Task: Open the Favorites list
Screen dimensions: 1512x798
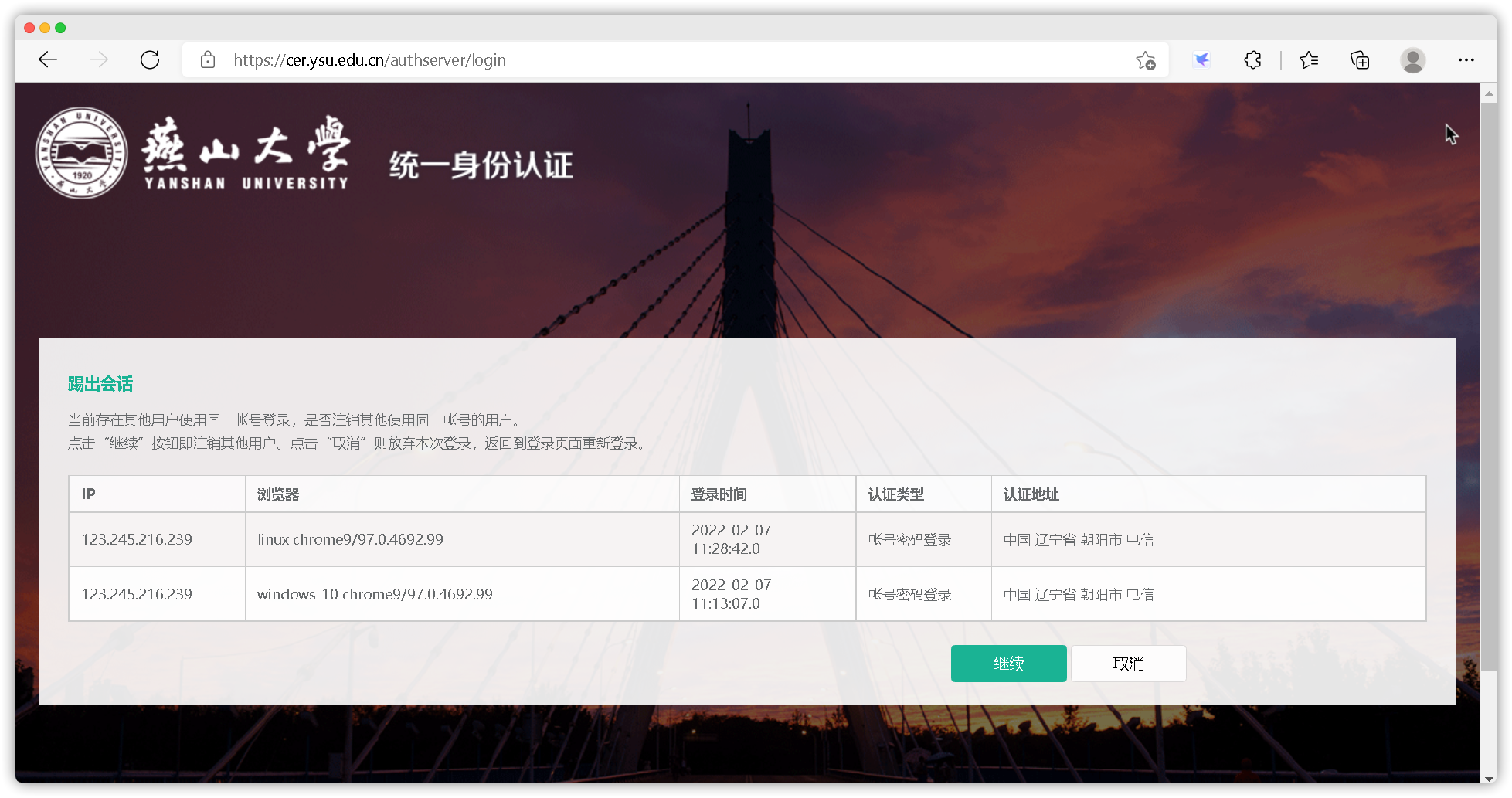Action: click(x=1309, y=59)
